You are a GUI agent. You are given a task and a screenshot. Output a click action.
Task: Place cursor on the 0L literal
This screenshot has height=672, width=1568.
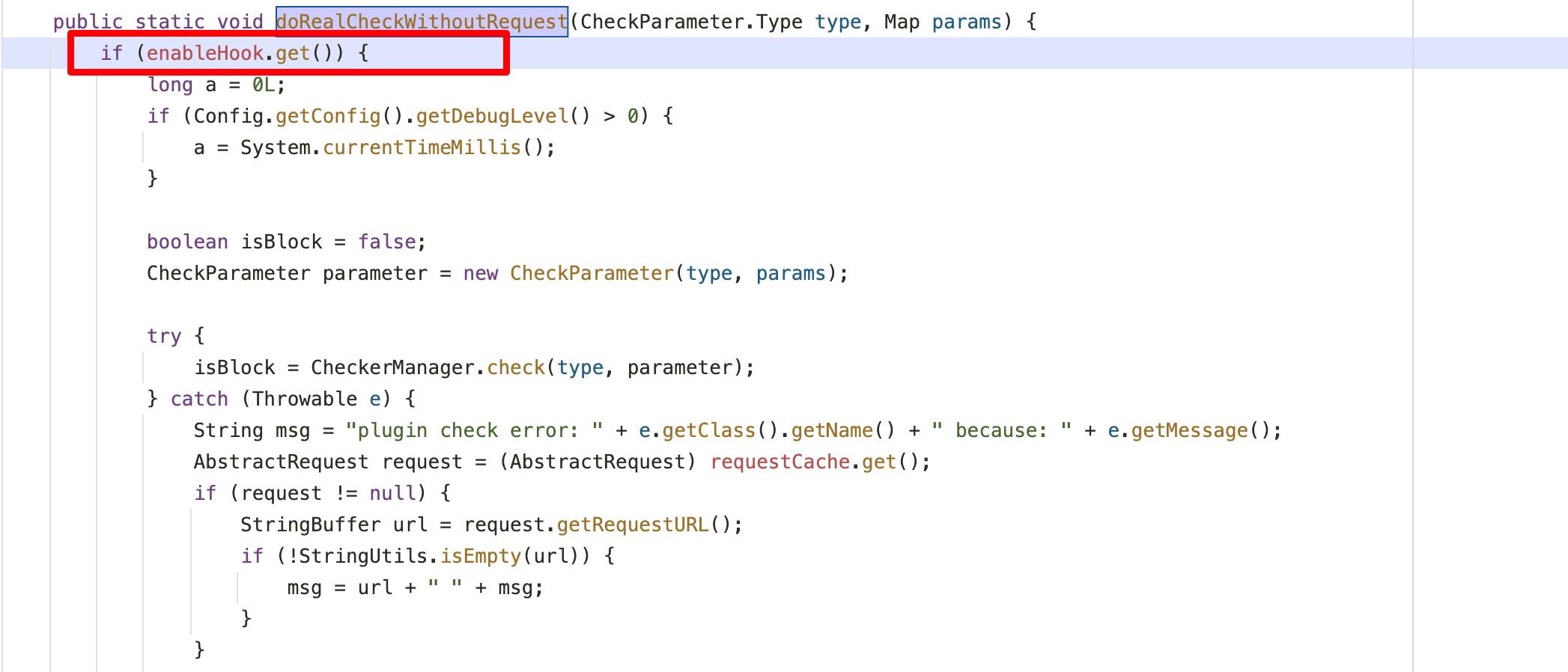[x=264, y=85]
